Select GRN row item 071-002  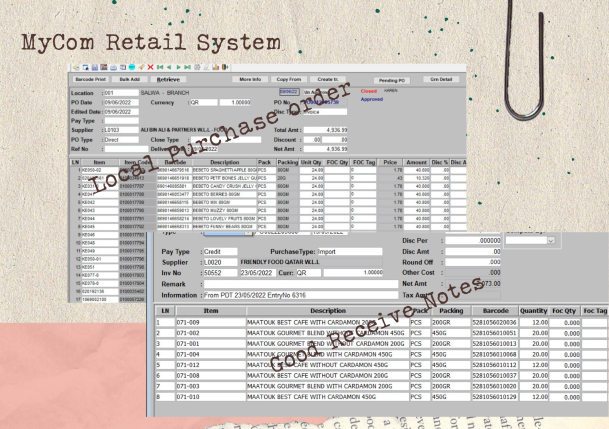click(211, 333)
